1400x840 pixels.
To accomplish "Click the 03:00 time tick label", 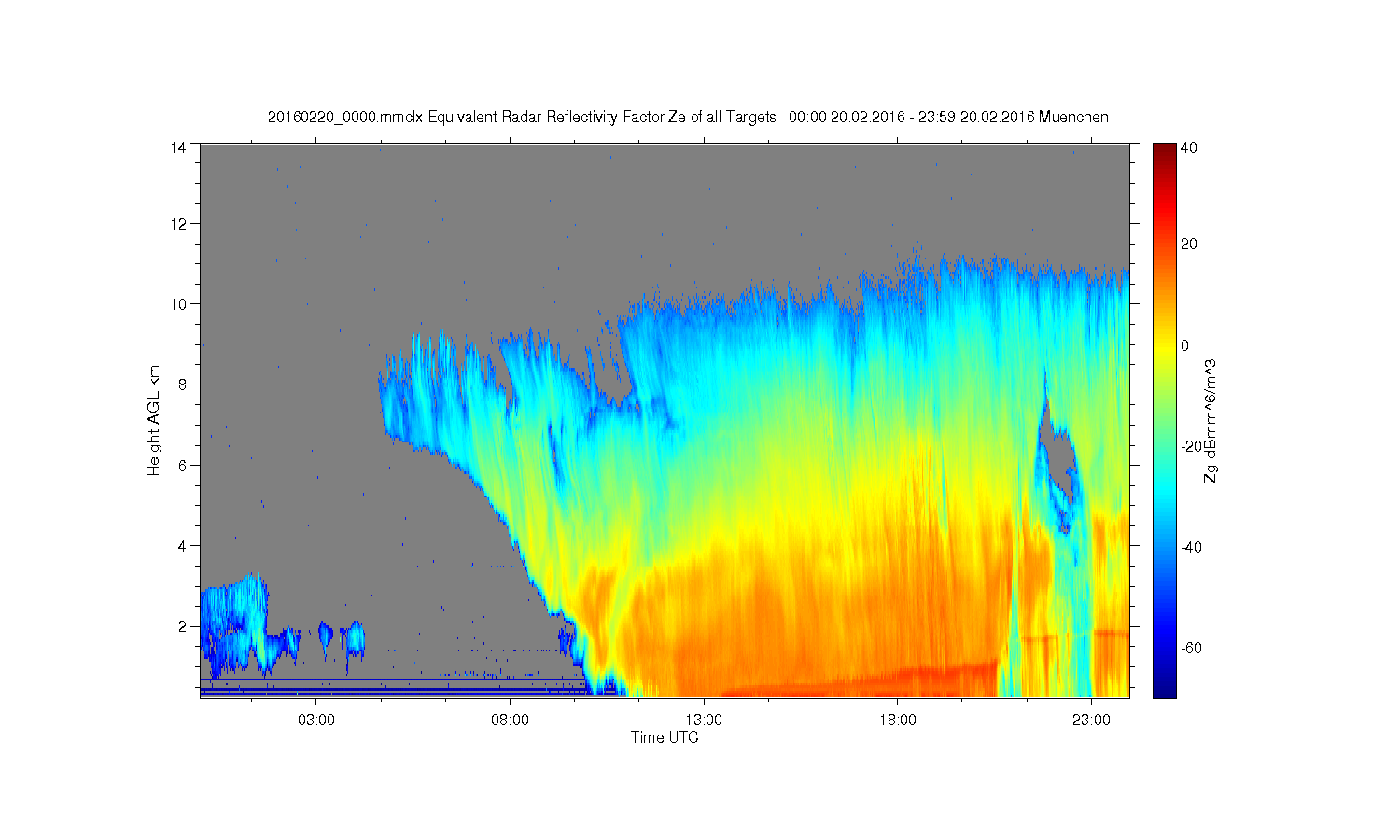I will pos(316,721).
